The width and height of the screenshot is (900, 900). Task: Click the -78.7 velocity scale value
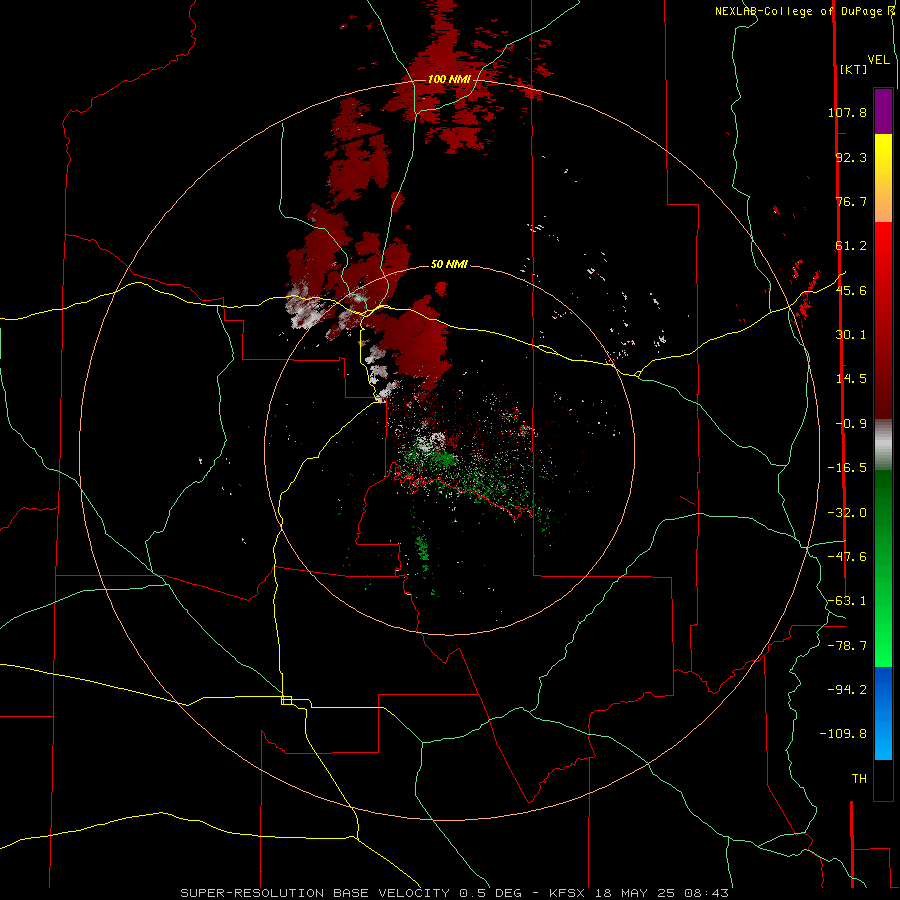[847, 646]
